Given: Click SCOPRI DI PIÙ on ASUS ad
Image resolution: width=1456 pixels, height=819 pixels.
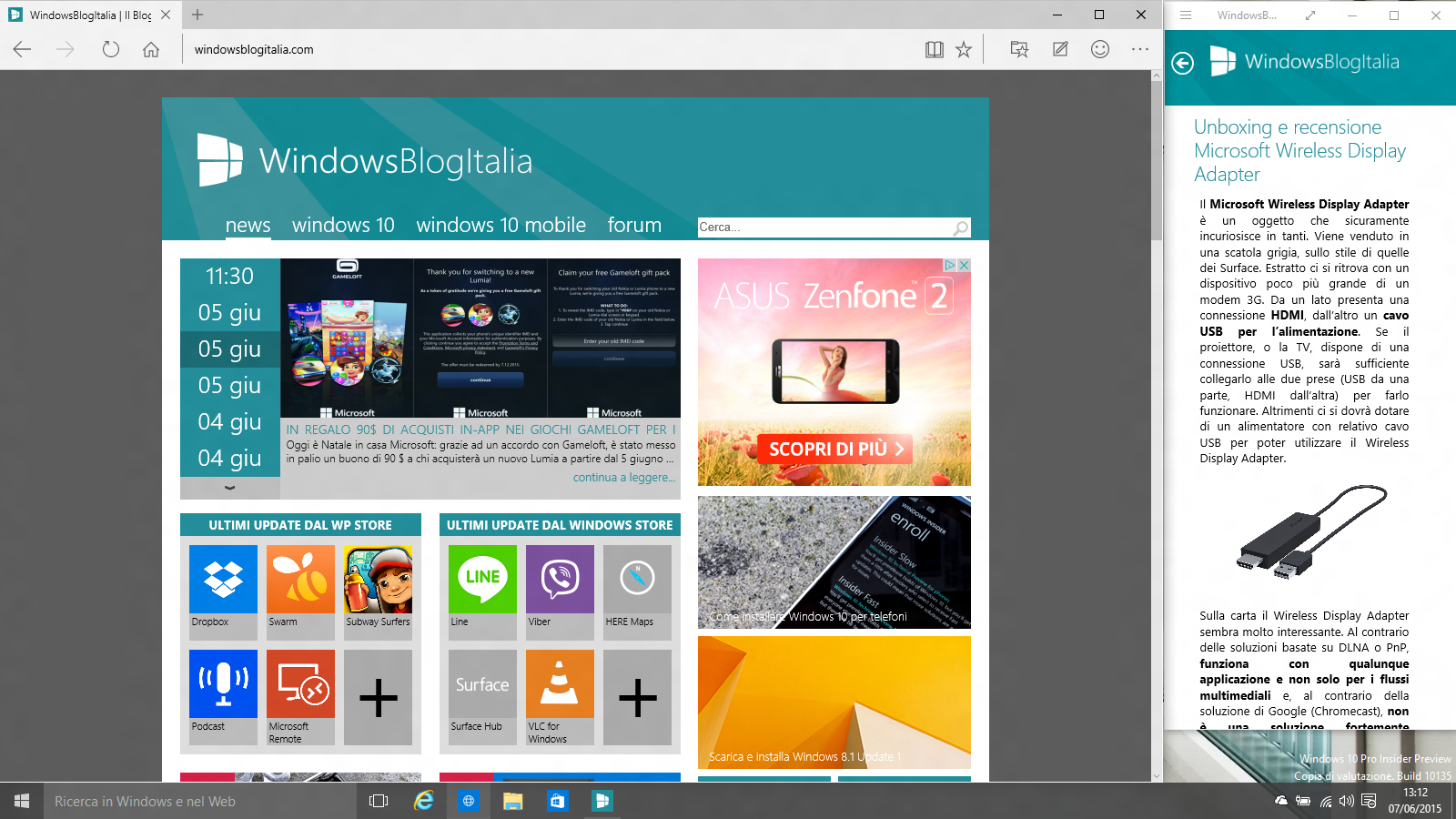Looking at the screenshot, I should [836, 449].
